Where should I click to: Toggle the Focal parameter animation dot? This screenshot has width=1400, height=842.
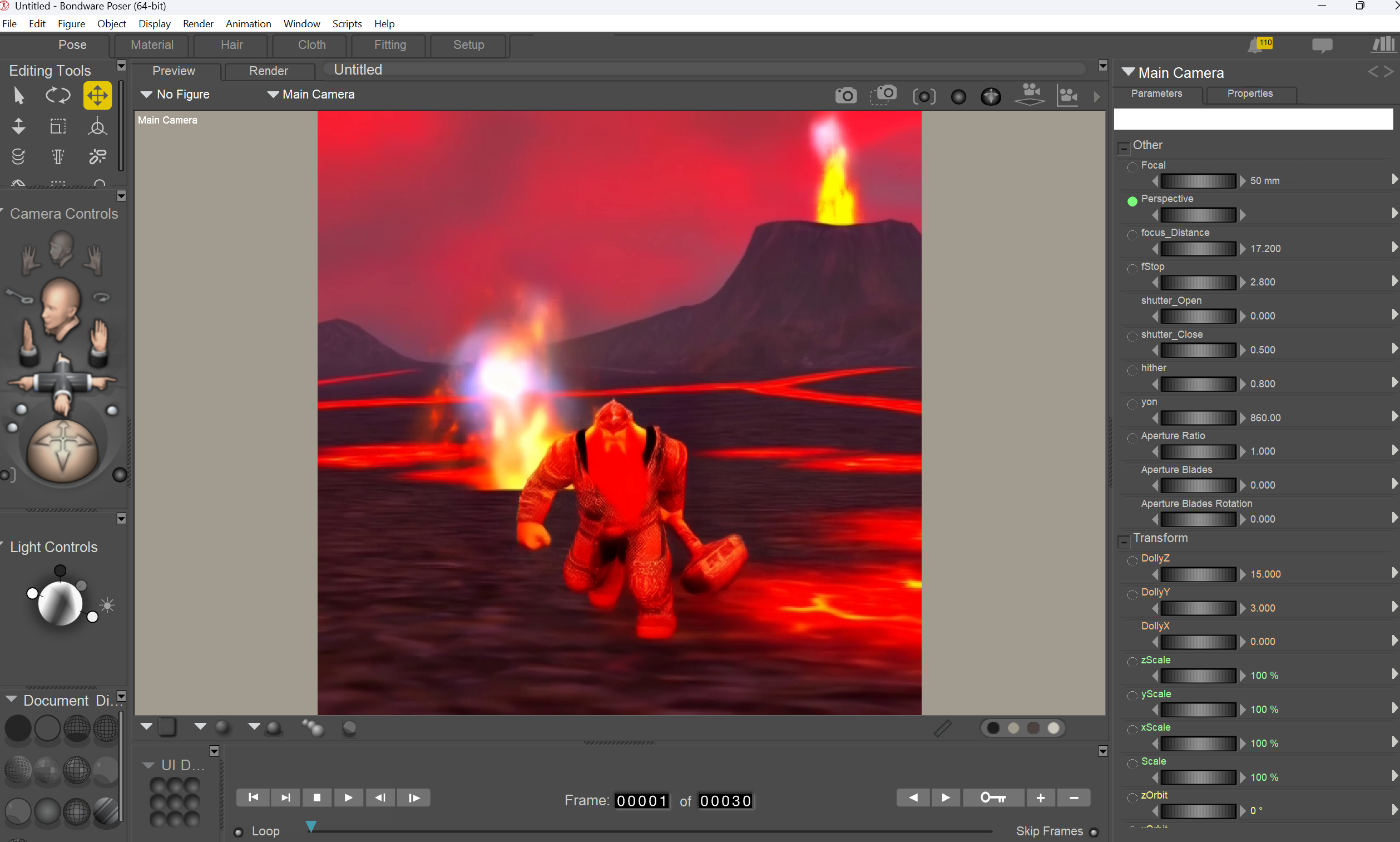pyautogui.click(x=1132, y=167)
